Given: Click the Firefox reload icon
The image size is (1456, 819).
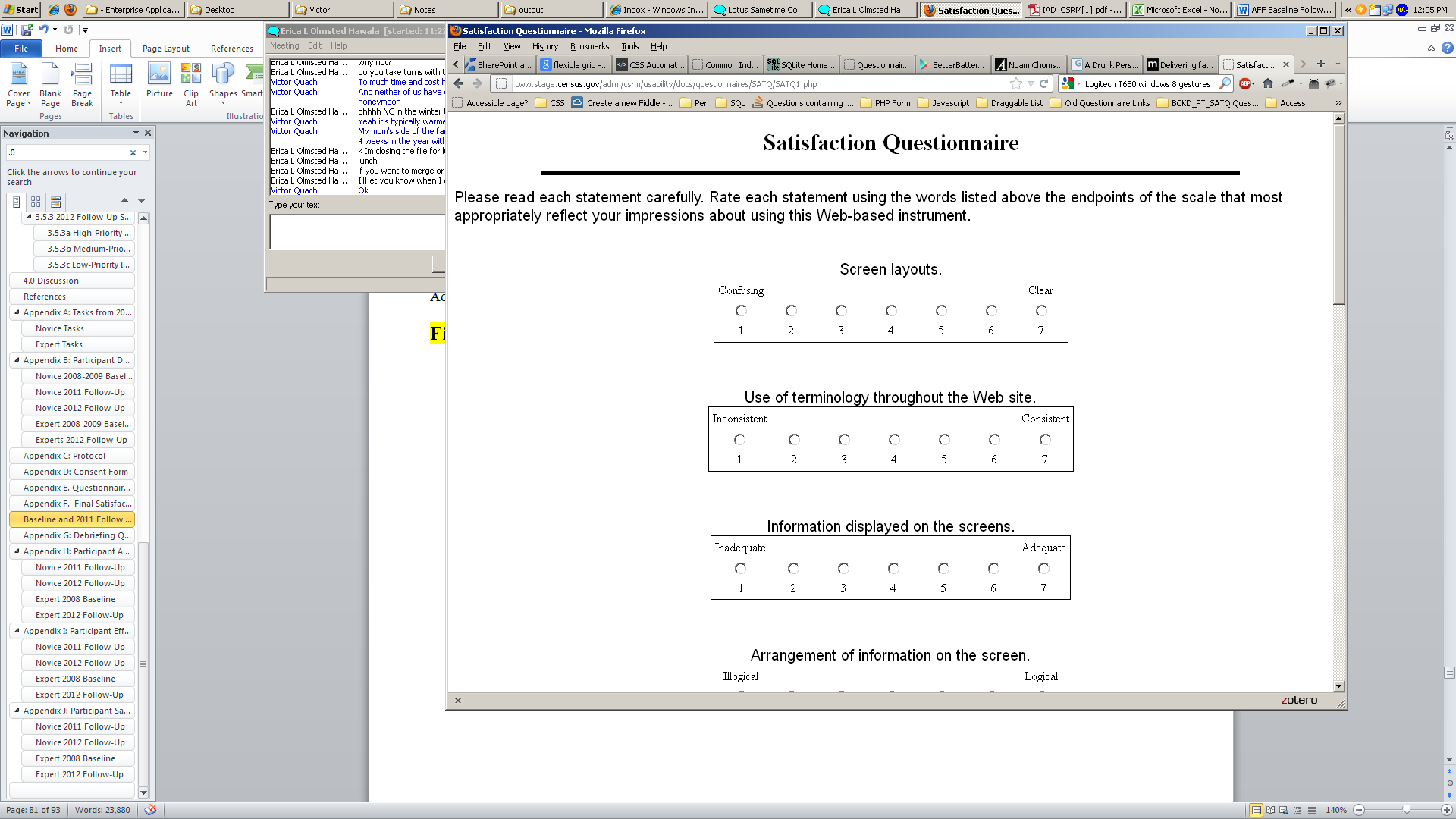Looking at the screenshot, I should [x=1044, y=84].
